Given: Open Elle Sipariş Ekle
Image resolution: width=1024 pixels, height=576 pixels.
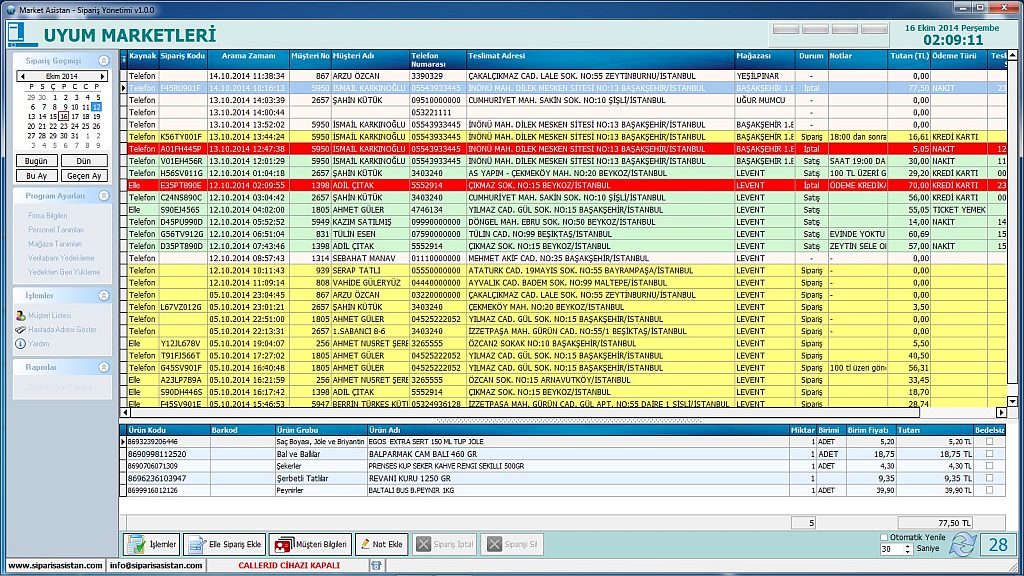Looking at the screenshot, I should coord(224,544).
